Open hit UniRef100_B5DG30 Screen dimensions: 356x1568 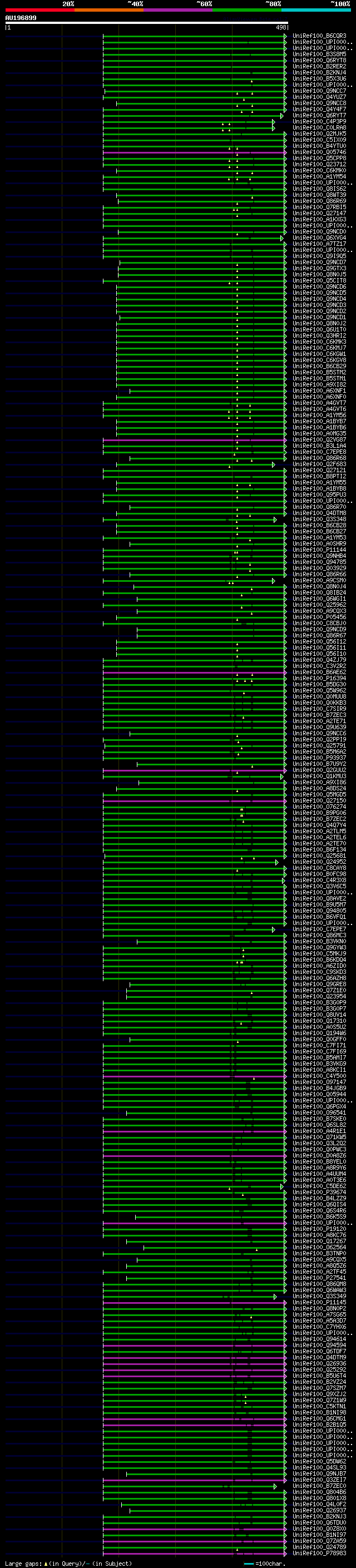coord(319,684)
